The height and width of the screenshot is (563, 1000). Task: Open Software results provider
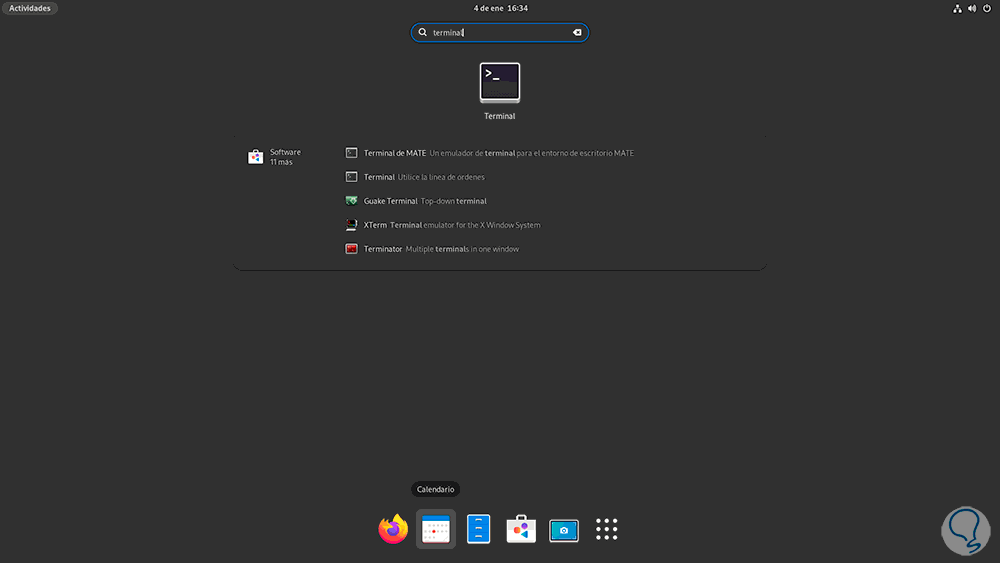pos(275,157)
